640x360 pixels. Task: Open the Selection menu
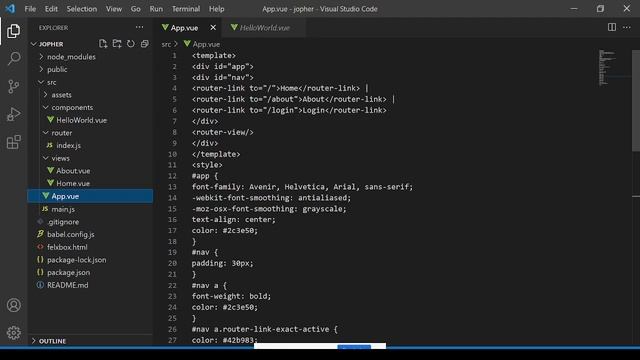coord(82,9)
